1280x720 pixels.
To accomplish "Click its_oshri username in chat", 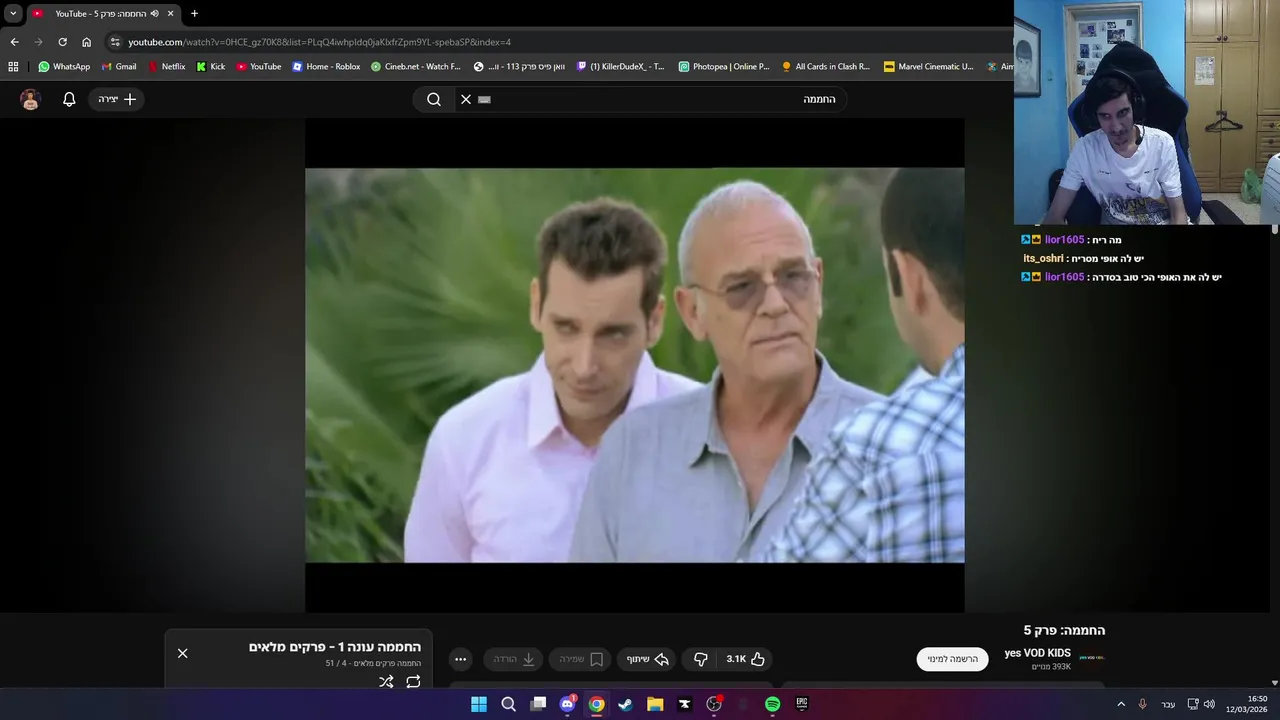I will point(1043,258).
